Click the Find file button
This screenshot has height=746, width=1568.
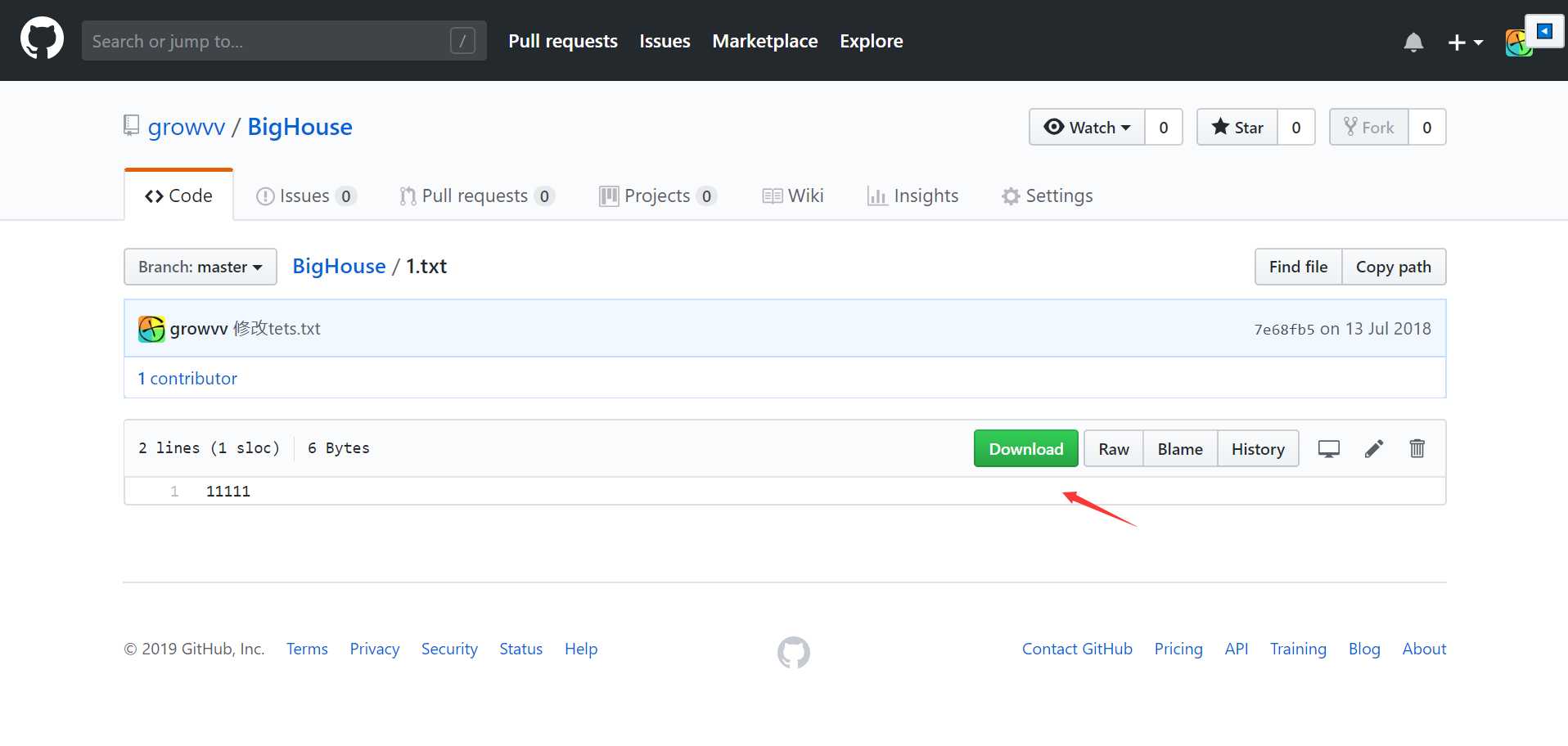click(x=1298, y=267)
